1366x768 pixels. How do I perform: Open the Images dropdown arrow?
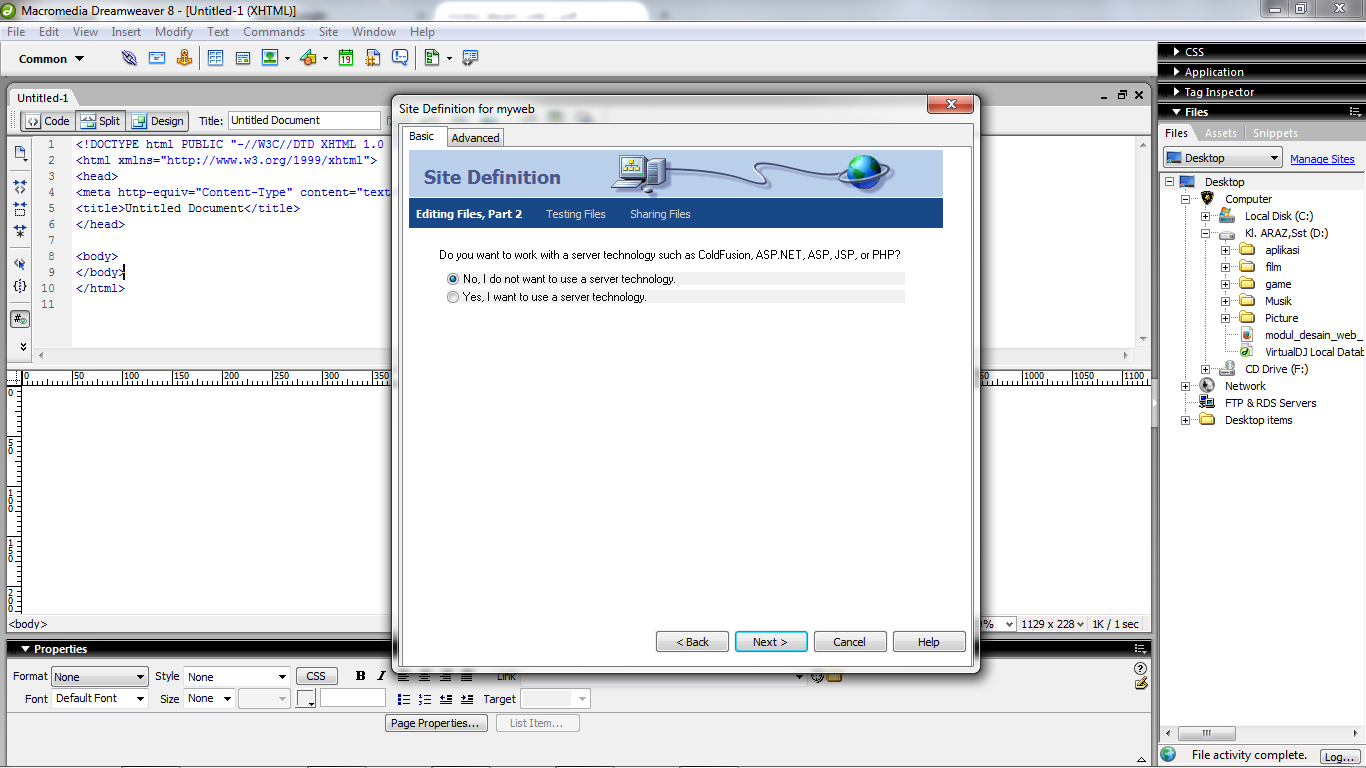pyautogui.click(x=287, y=59)
